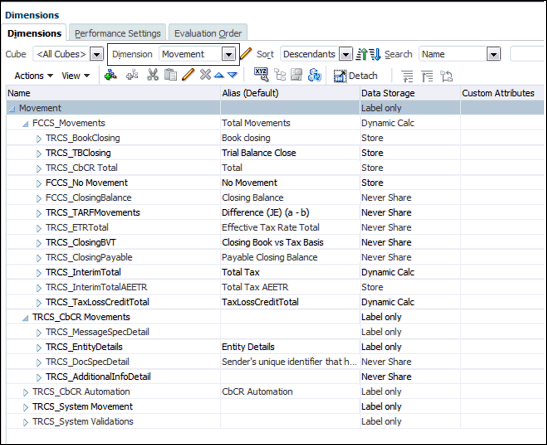Select the TRCS_TaxLossCreditTotal member

click(x=97, y=302)
